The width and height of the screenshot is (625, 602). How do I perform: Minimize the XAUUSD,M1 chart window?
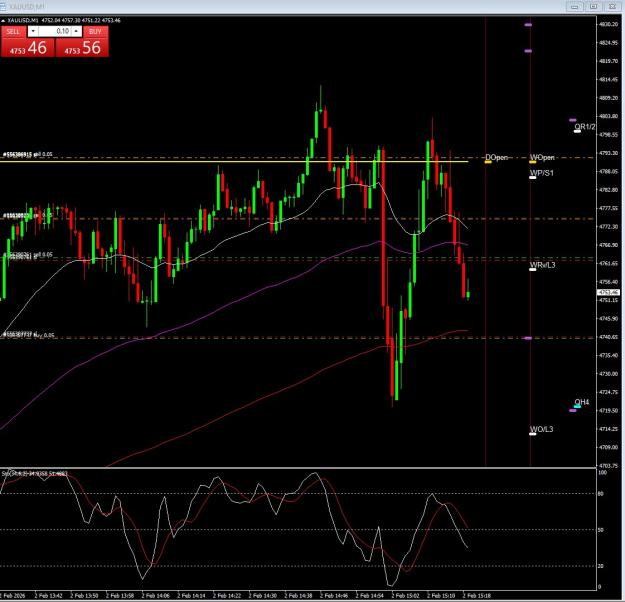(x=574, y=6)
